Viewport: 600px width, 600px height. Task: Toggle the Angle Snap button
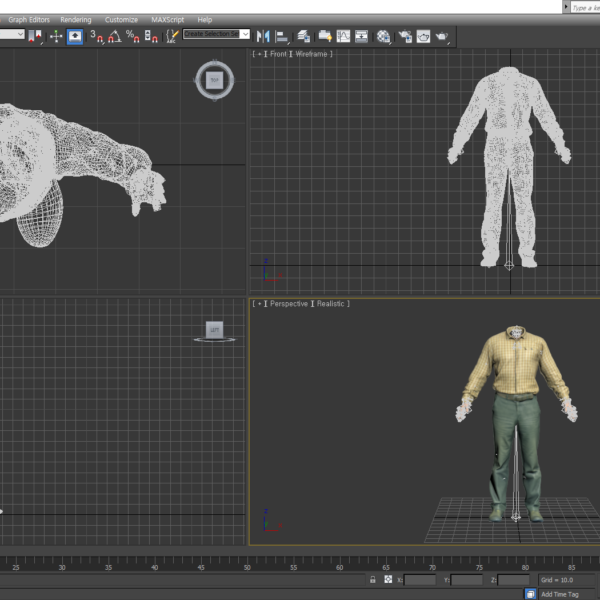pos(113,36)
